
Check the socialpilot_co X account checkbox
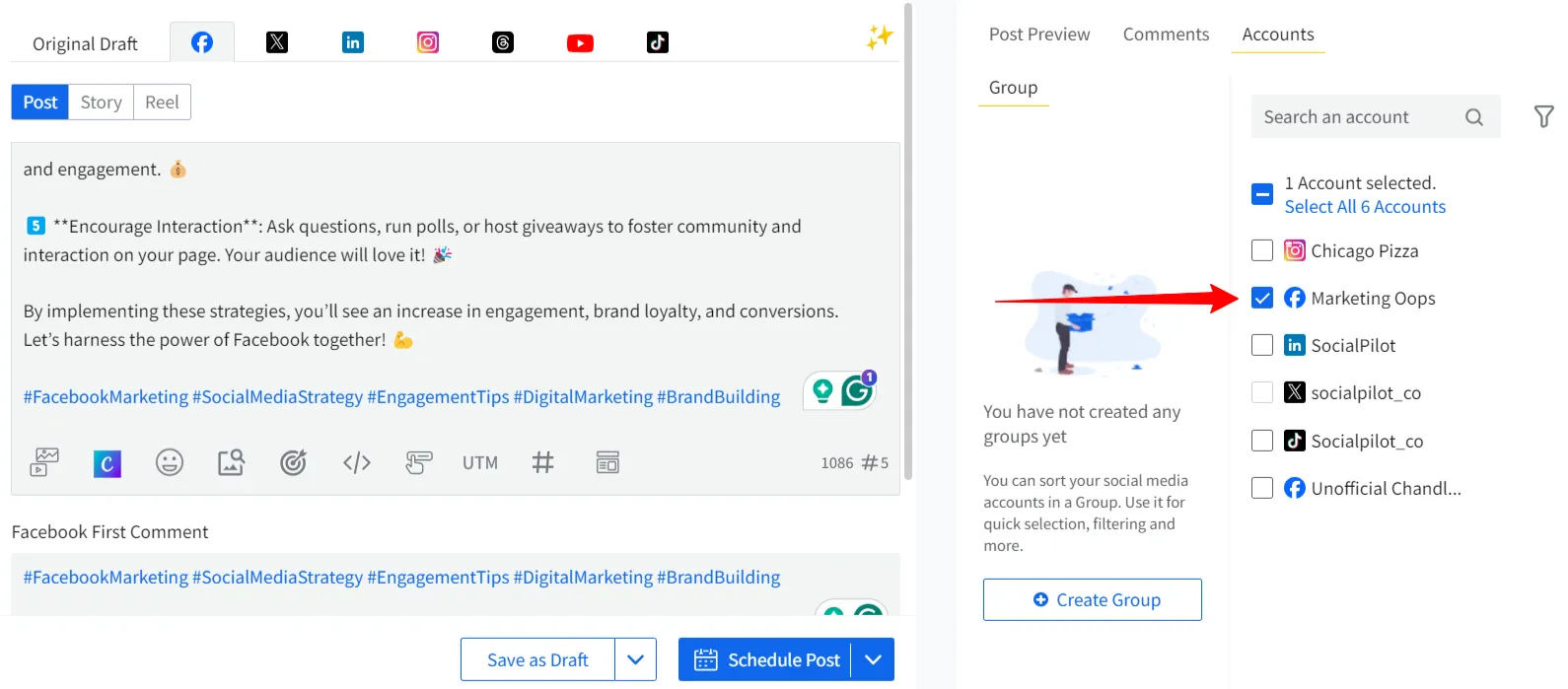(x=1262, y=392)
